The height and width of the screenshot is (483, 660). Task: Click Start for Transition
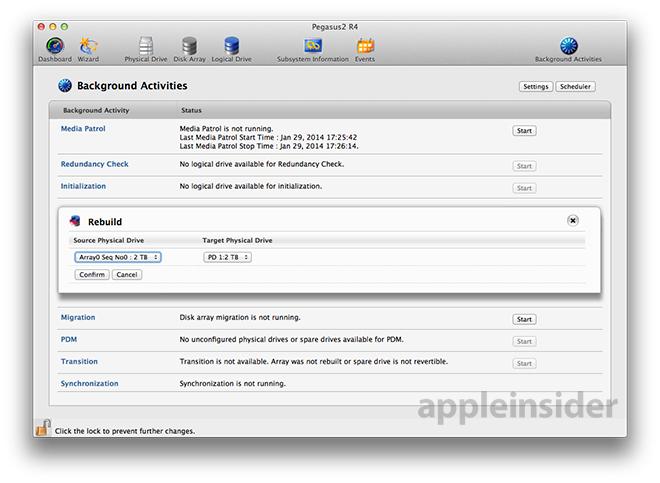(524, 363)
